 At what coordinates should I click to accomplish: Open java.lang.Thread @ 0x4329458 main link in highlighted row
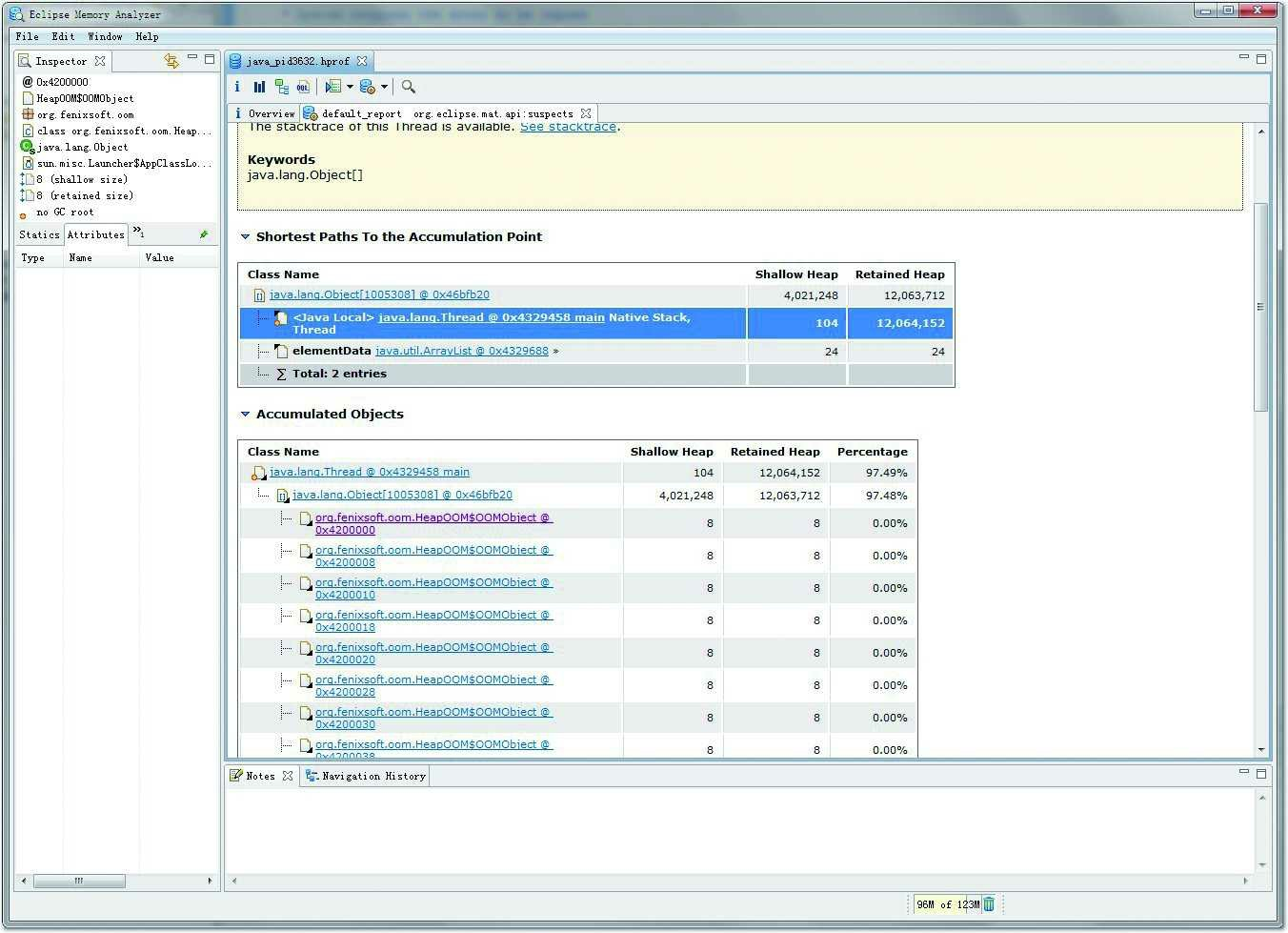492,317
